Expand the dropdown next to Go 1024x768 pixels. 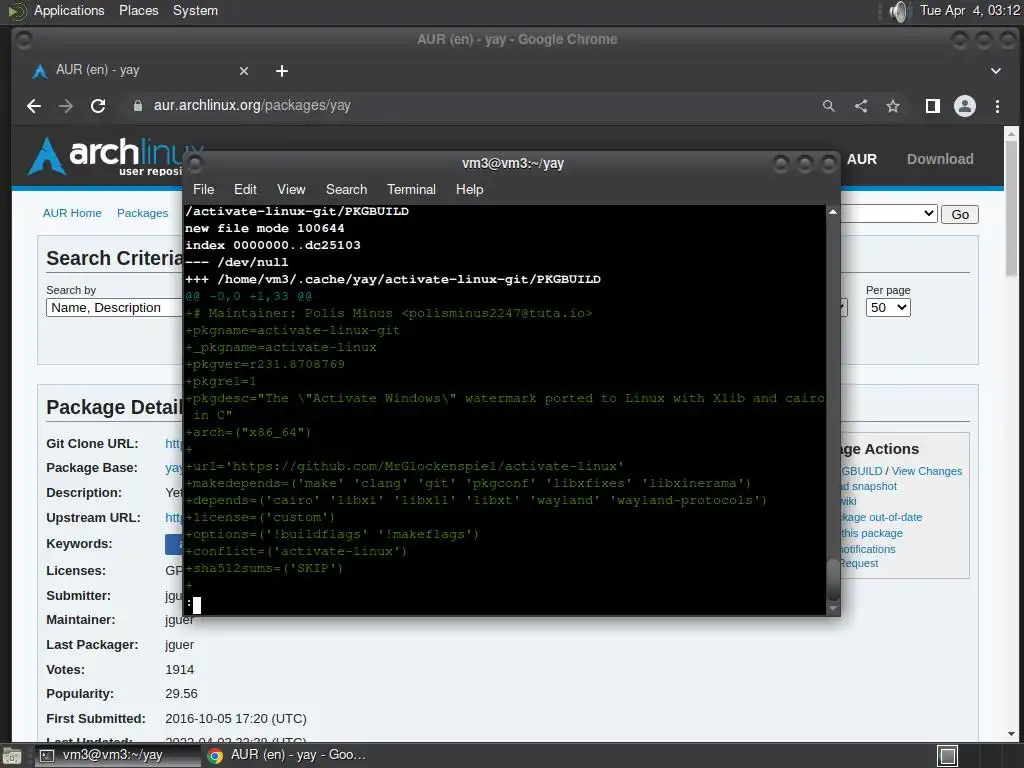pyautogui.click(x=889, y=214)
